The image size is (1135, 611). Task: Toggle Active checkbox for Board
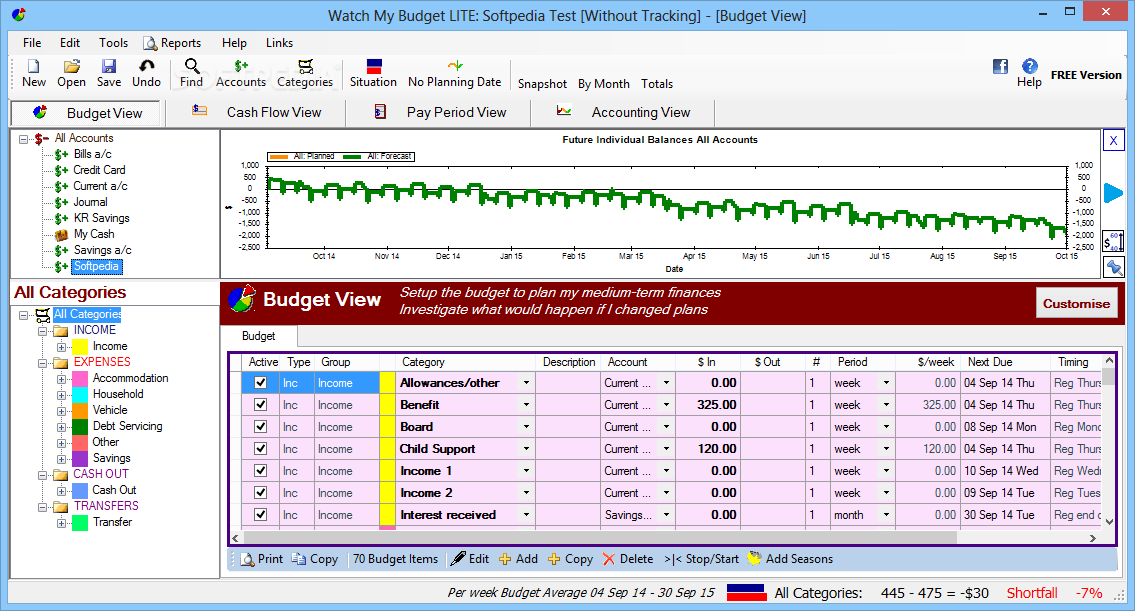coord(261,427)
